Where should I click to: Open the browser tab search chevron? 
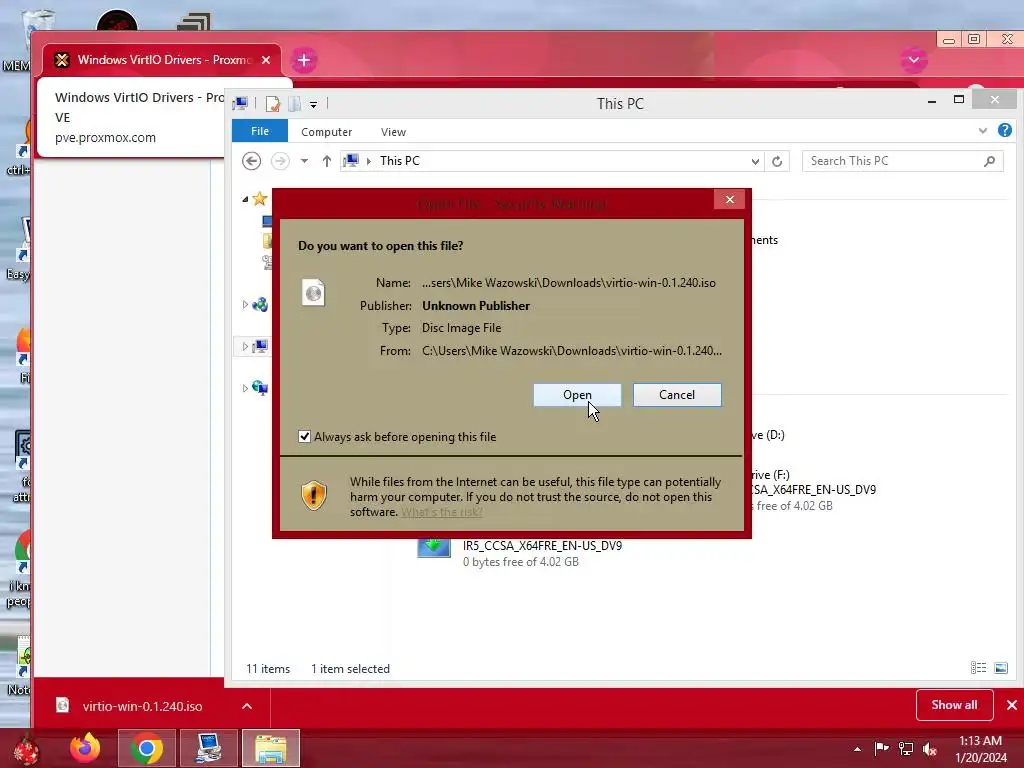click(914, 60)
